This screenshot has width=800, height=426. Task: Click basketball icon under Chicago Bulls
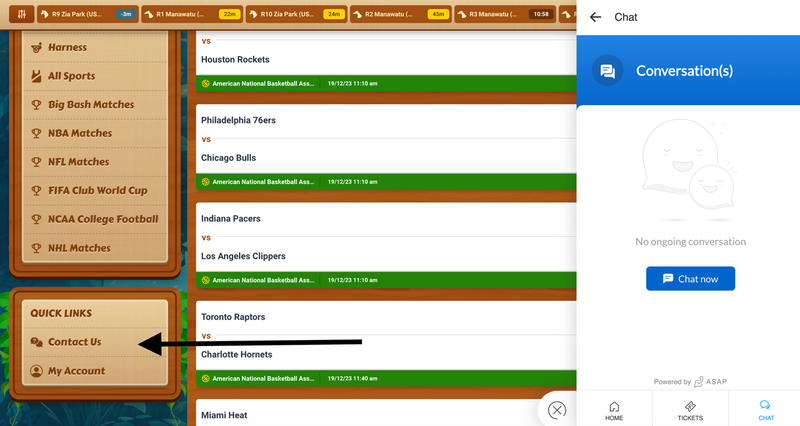(206, 182)
